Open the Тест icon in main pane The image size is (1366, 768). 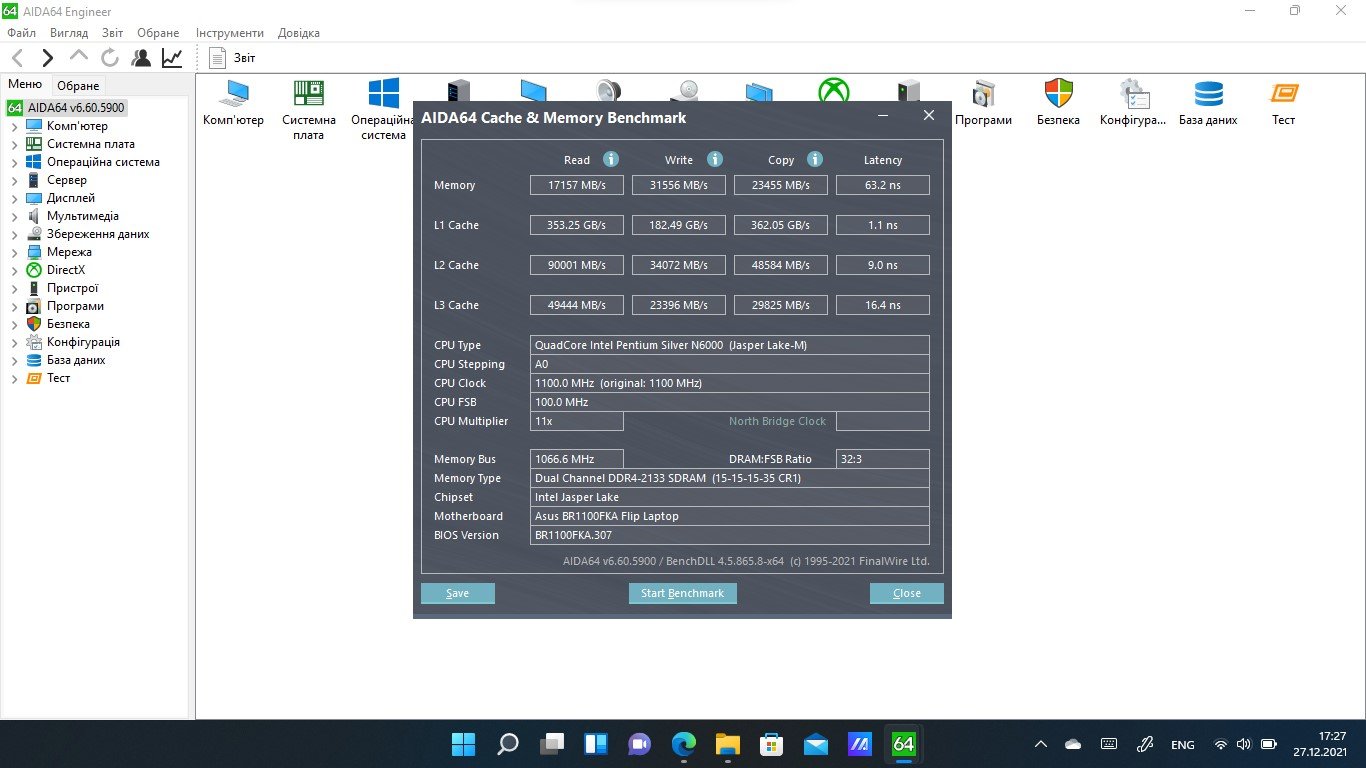(1284, 103)
